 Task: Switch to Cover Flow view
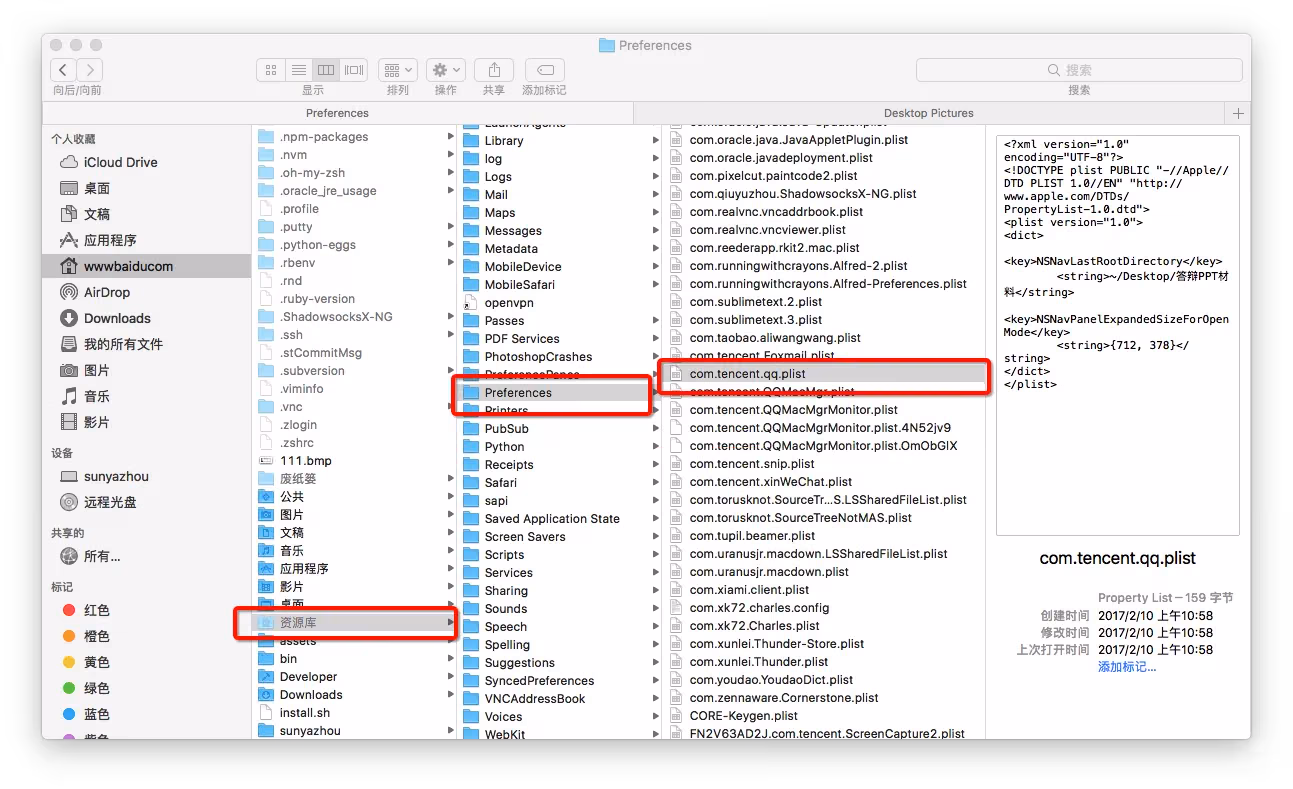[353, 70]
